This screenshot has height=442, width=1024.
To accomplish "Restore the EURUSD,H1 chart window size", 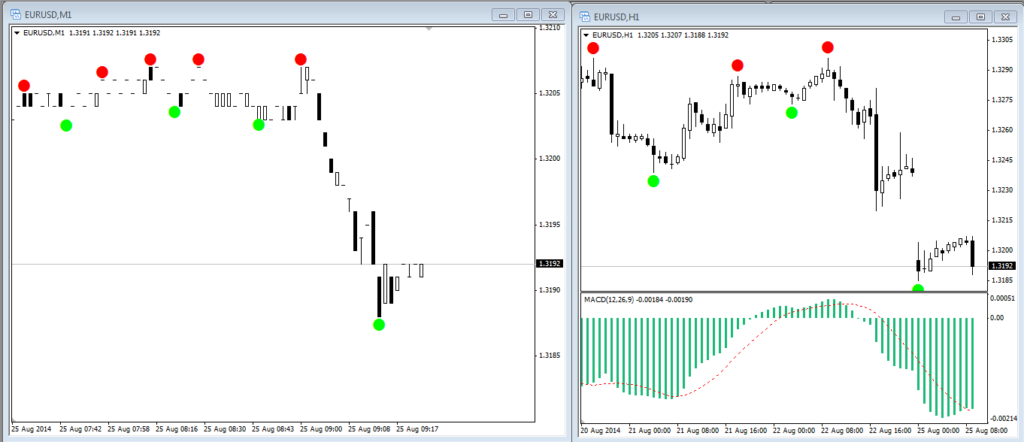I will pyautogui.click(x=982, y=16).
